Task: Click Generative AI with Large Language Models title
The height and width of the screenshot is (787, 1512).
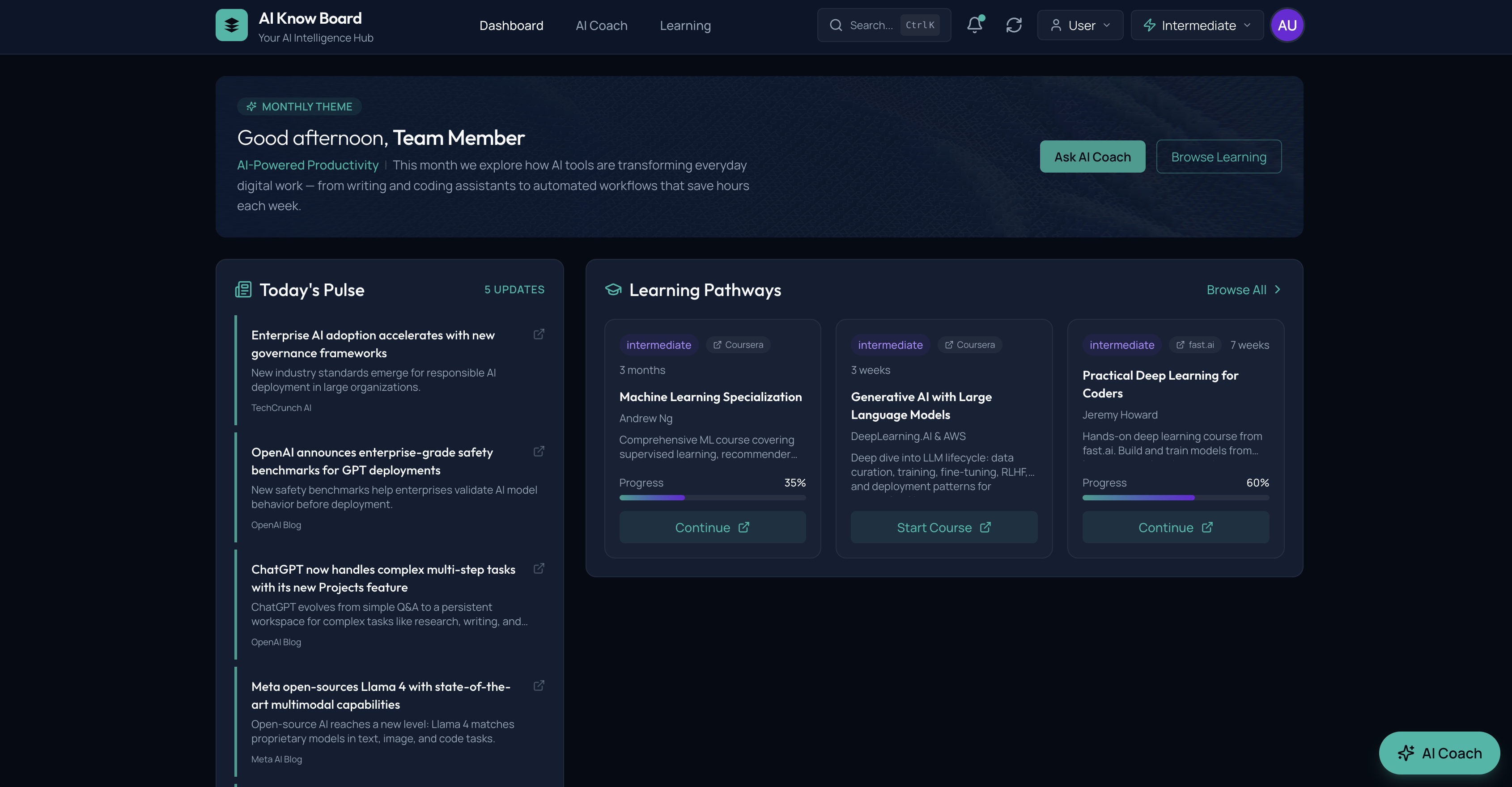Action: [x=921, y=406]
